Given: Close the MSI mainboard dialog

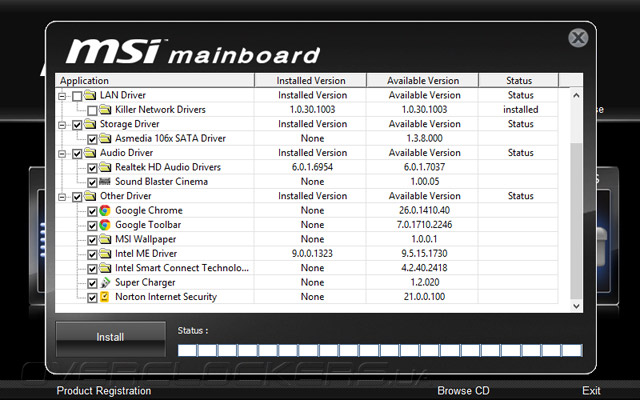Looking at the screenshot, I should (578, 38).
